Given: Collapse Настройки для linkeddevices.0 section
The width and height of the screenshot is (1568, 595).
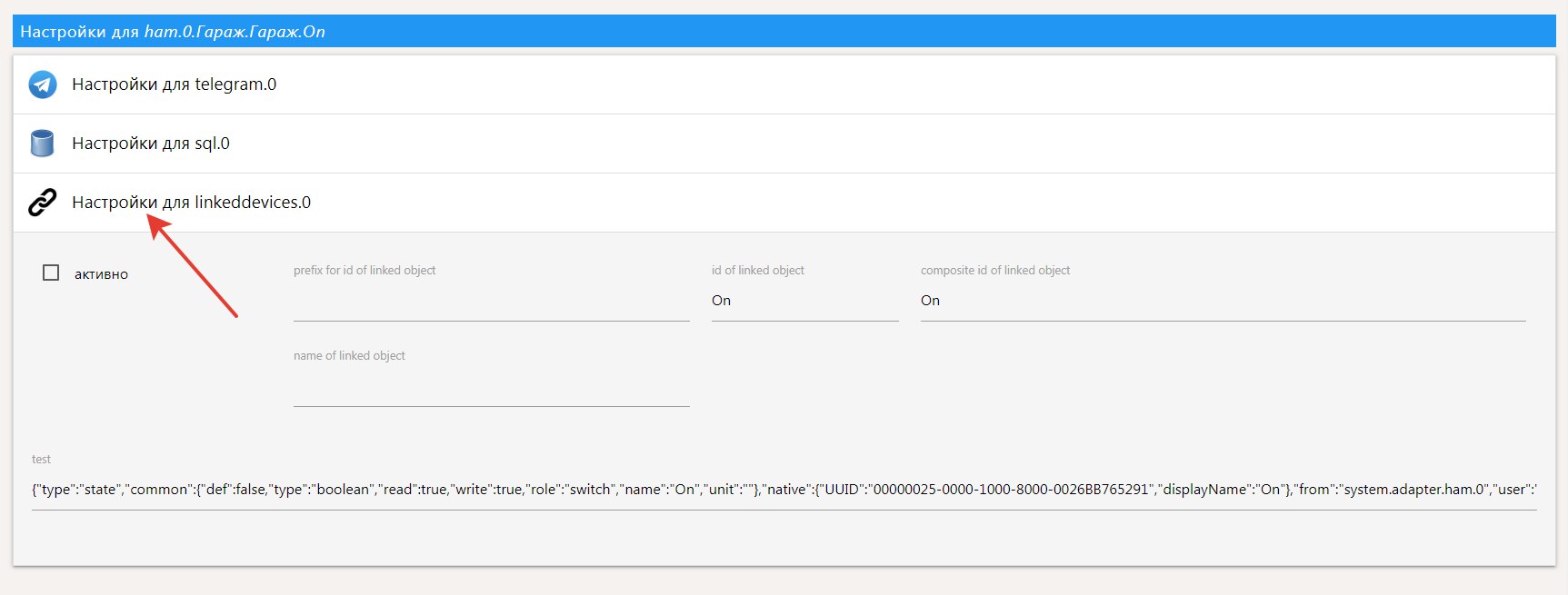Looking at the screenshot, I should point(784,203).
